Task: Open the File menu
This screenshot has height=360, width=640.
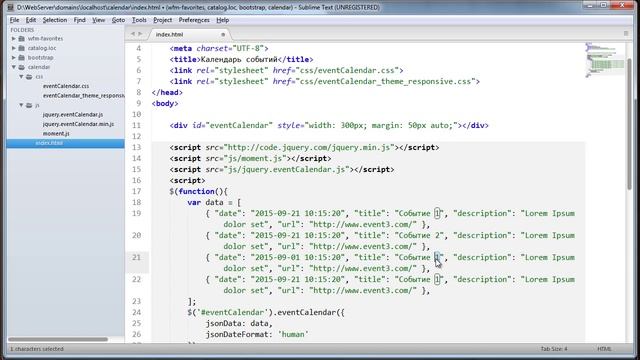Action: [14, 20]
